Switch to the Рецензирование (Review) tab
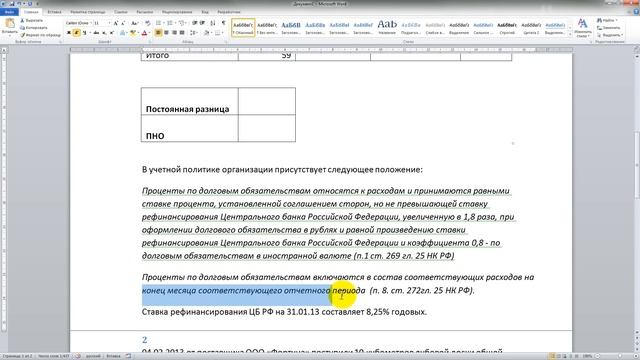This screenshot has width=640, height=360. click(177, 12)
